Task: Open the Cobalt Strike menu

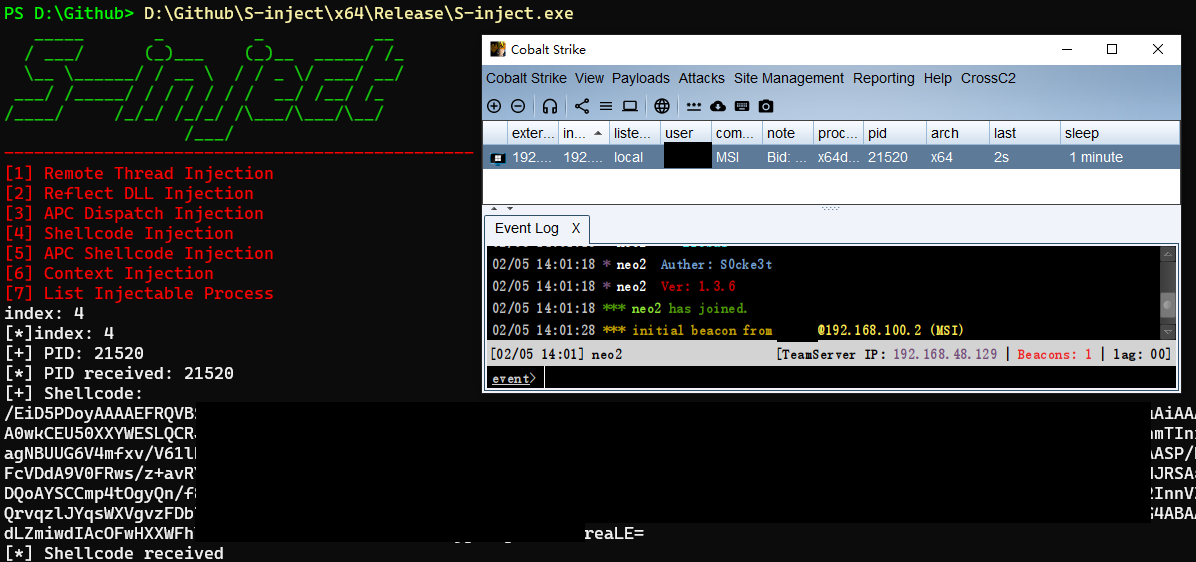Action: (x=526, y=78)
